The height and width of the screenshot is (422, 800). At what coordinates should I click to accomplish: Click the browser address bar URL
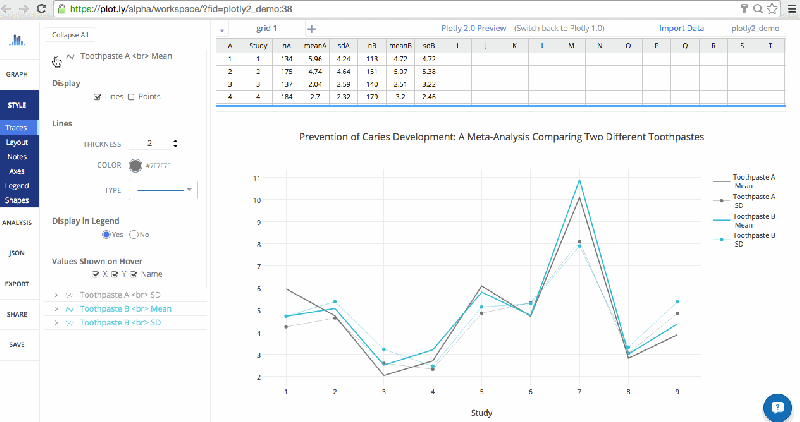click(x=181, y=9)
